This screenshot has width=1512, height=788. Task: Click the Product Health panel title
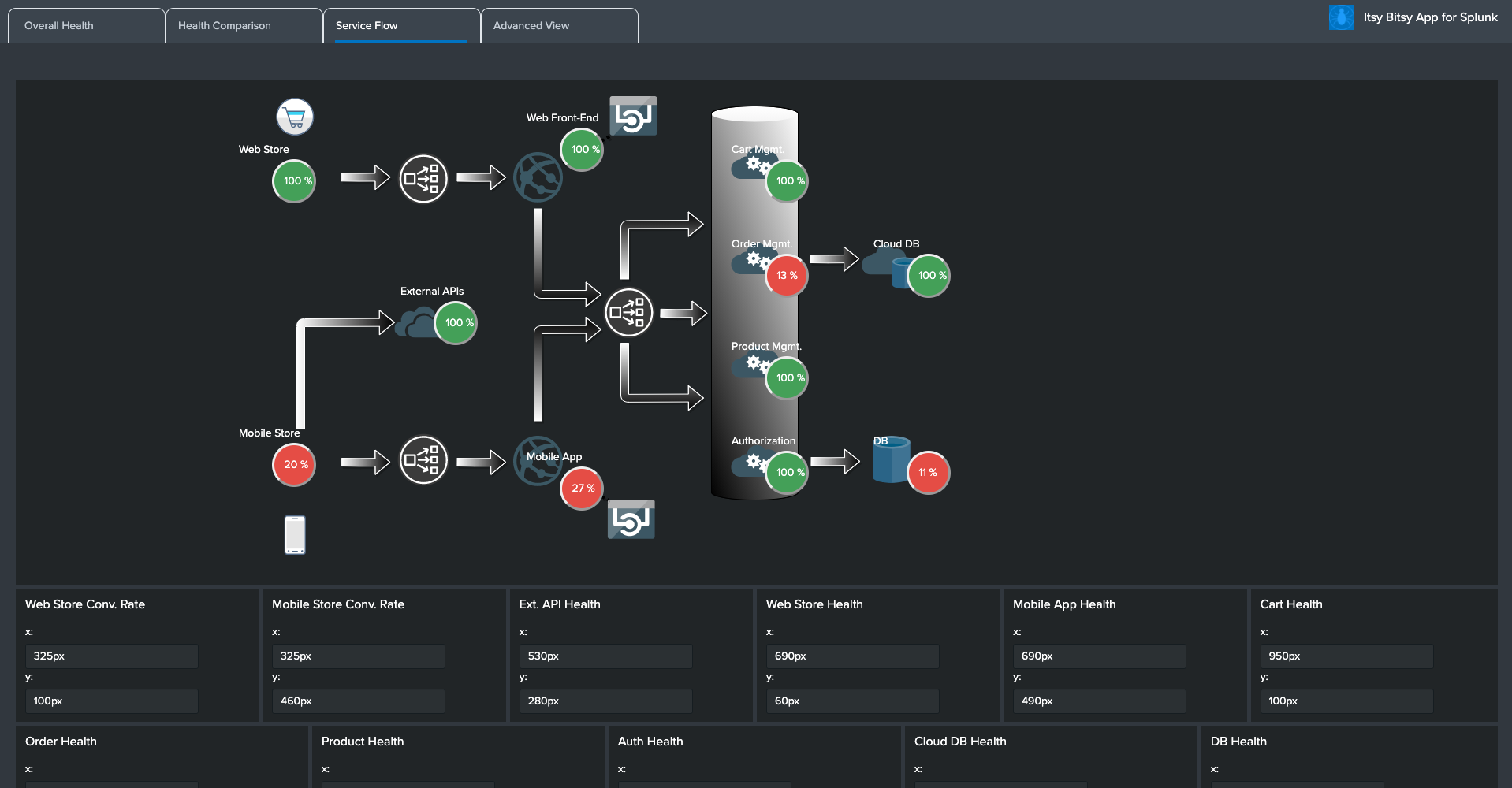coord(363,742)
